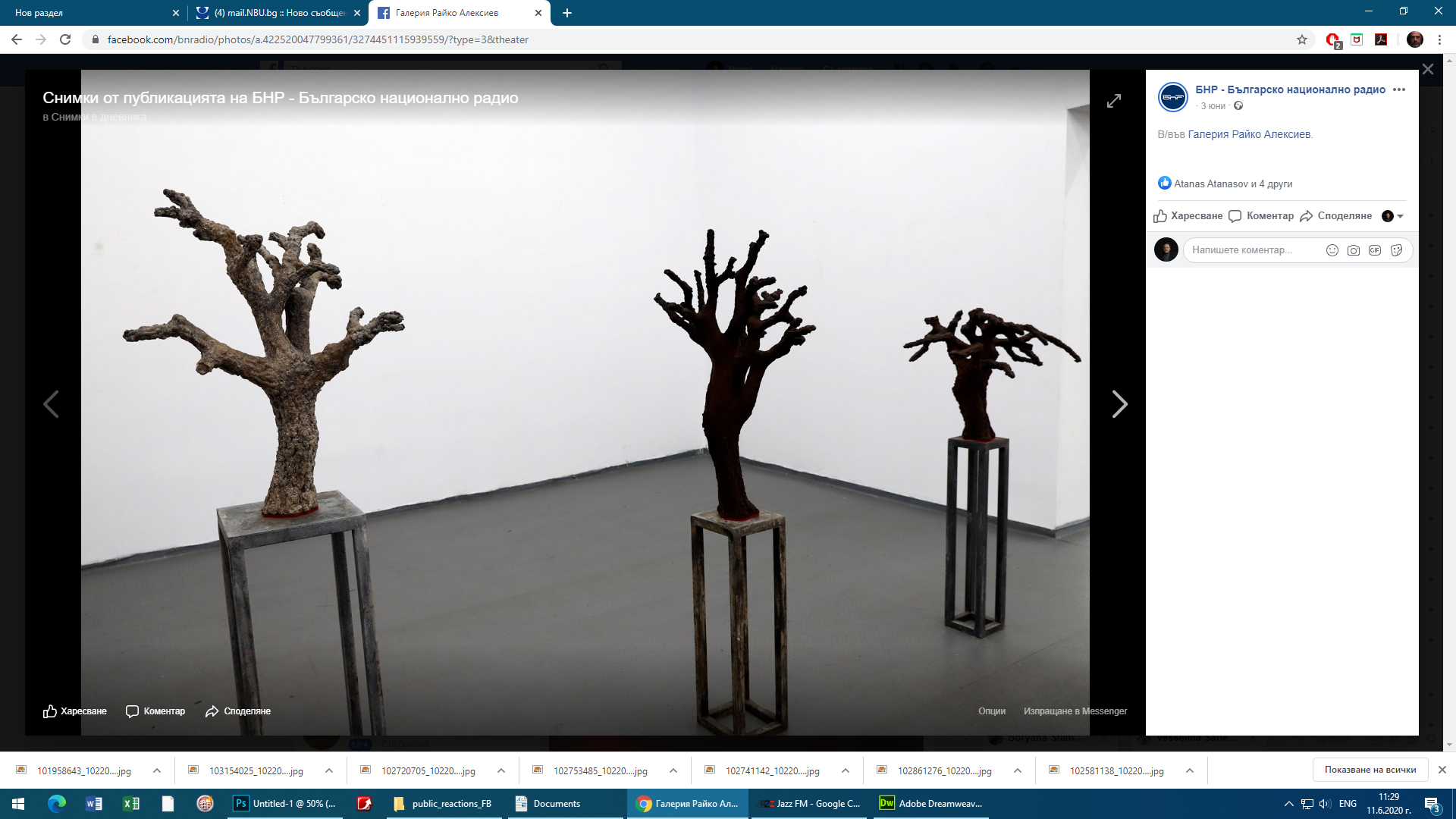The width and height of the screenshot is (1456, 819).
Task: Open the blue like reactions list icon
Action: point(1165,183)
